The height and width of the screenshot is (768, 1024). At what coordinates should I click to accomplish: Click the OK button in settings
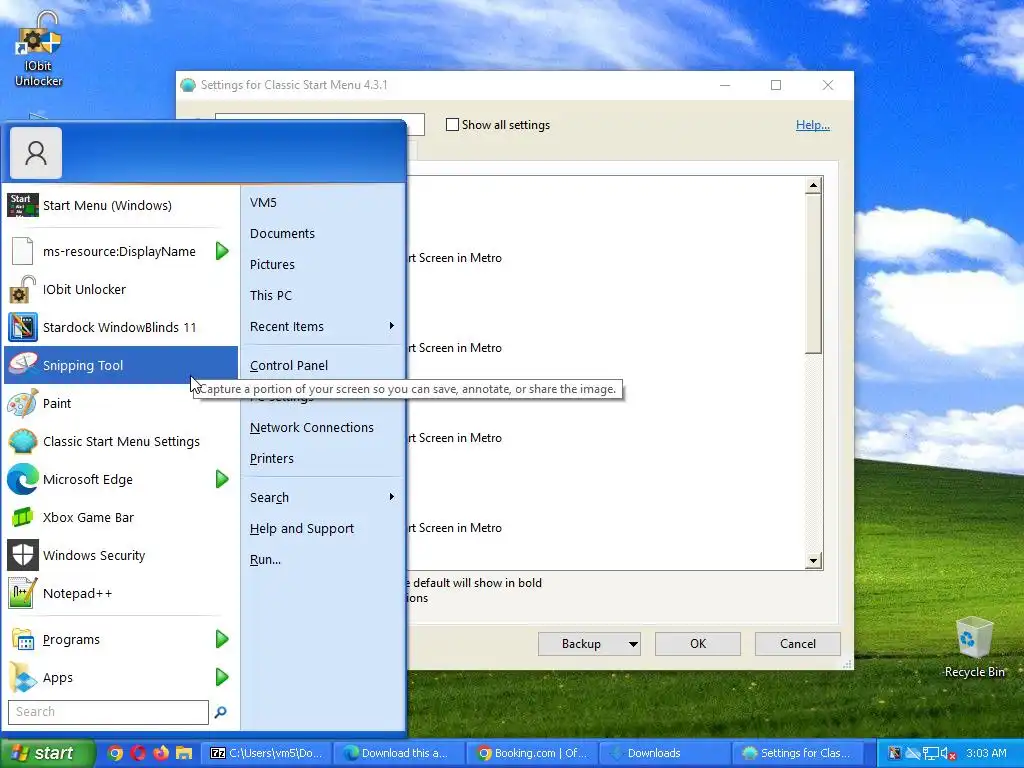pos(697,644)
